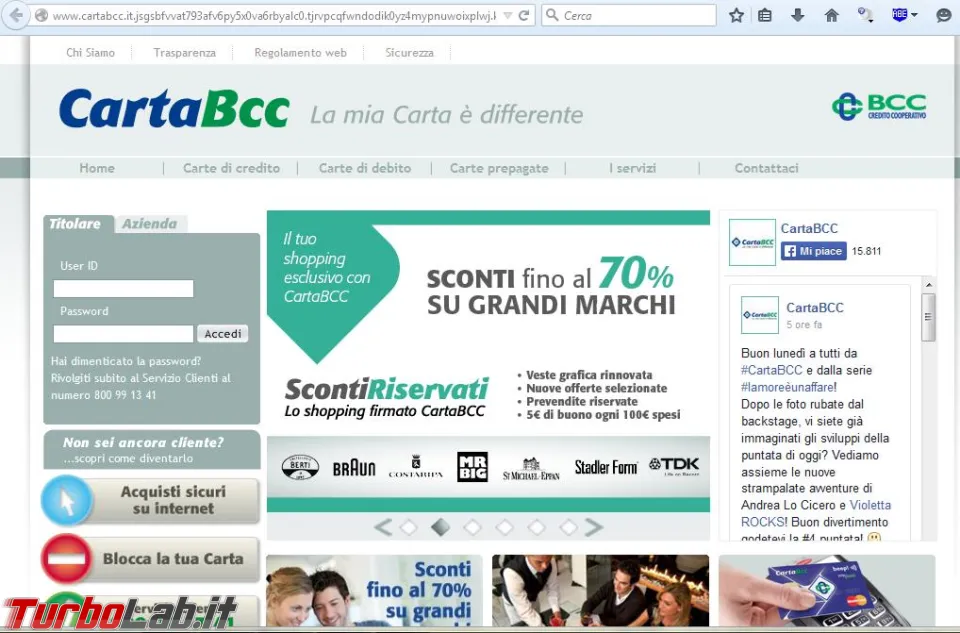The width and height of the screenshot is (960, 633).
Task: Select the fourth carousel slide diamond
Action: (x=504, y=527)
